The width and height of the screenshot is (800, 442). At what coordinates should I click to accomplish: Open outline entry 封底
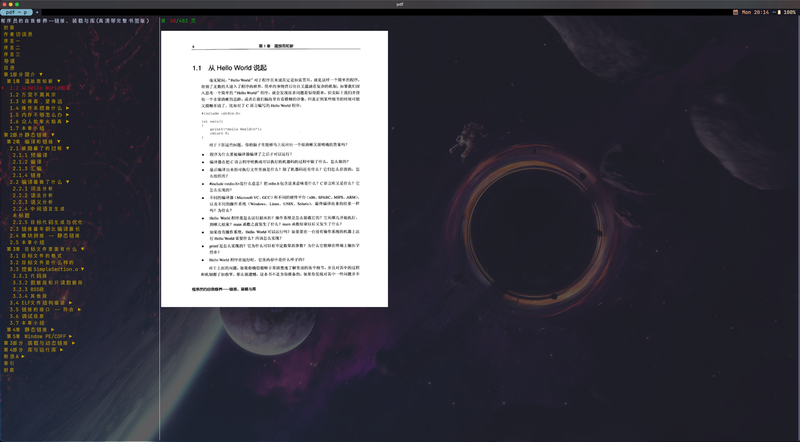(x=9, y=370)
